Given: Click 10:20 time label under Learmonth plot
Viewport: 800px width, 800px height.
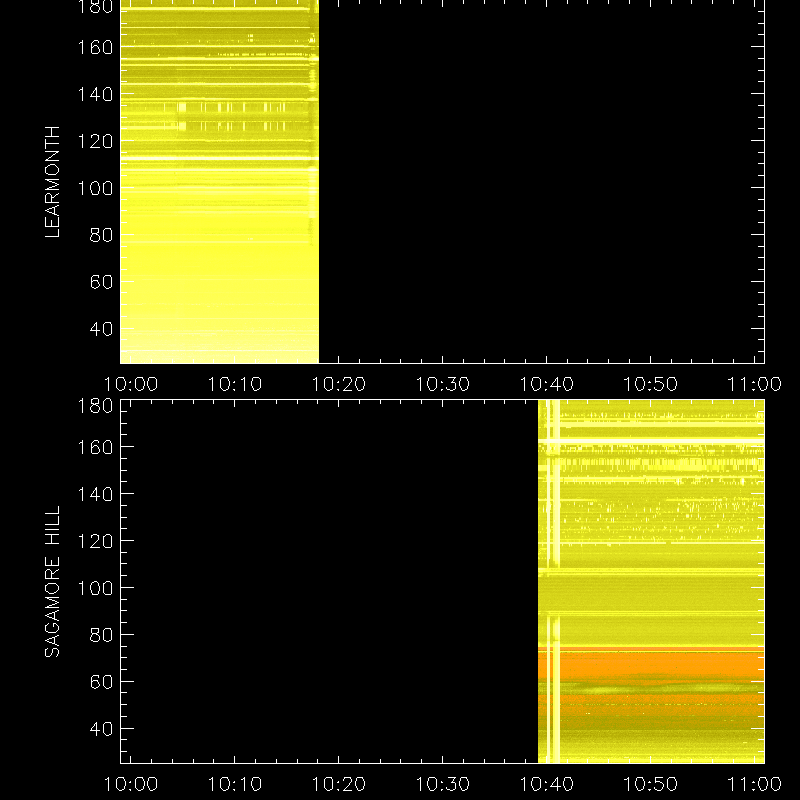Looking at the screenshot, I should tap(339, 384).
